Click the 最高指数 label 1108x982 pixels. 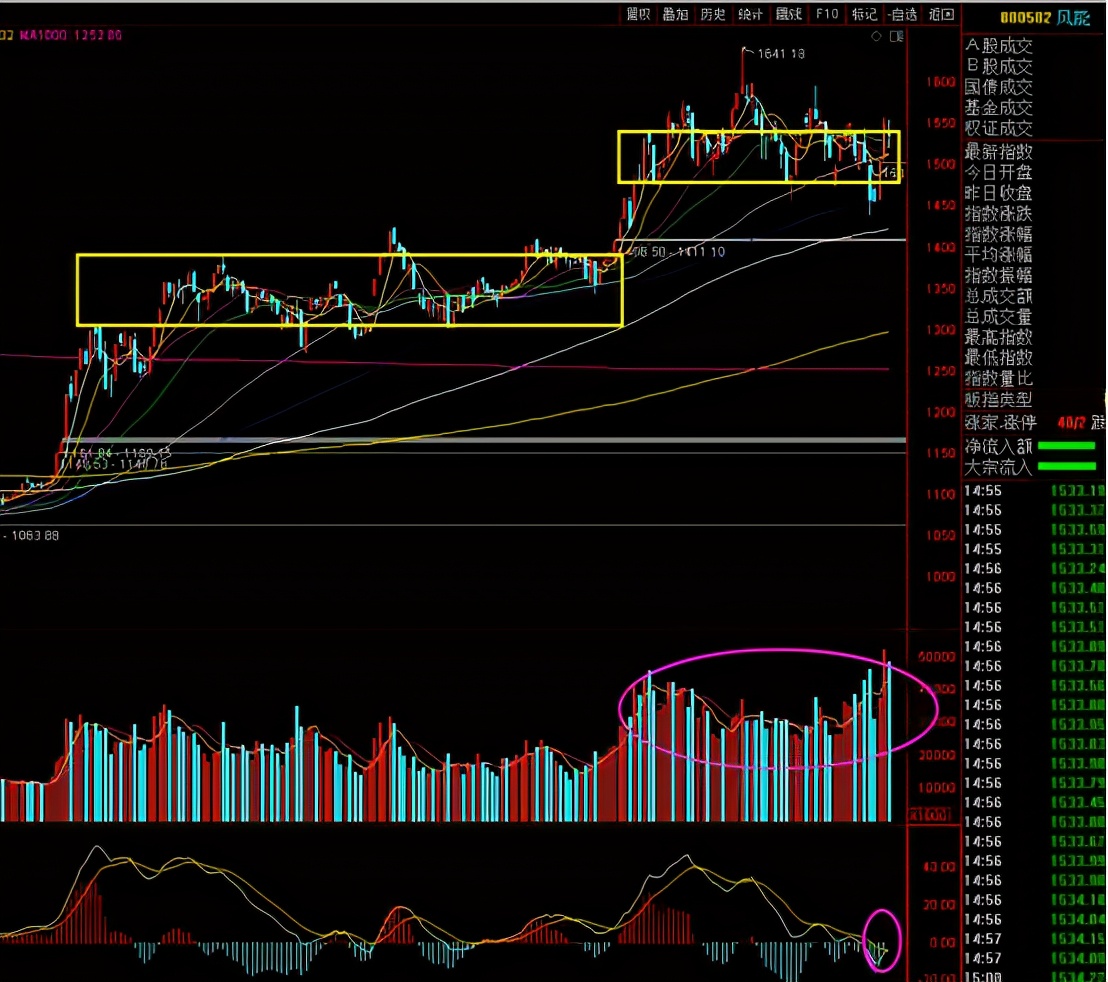(x=998, y=336)
